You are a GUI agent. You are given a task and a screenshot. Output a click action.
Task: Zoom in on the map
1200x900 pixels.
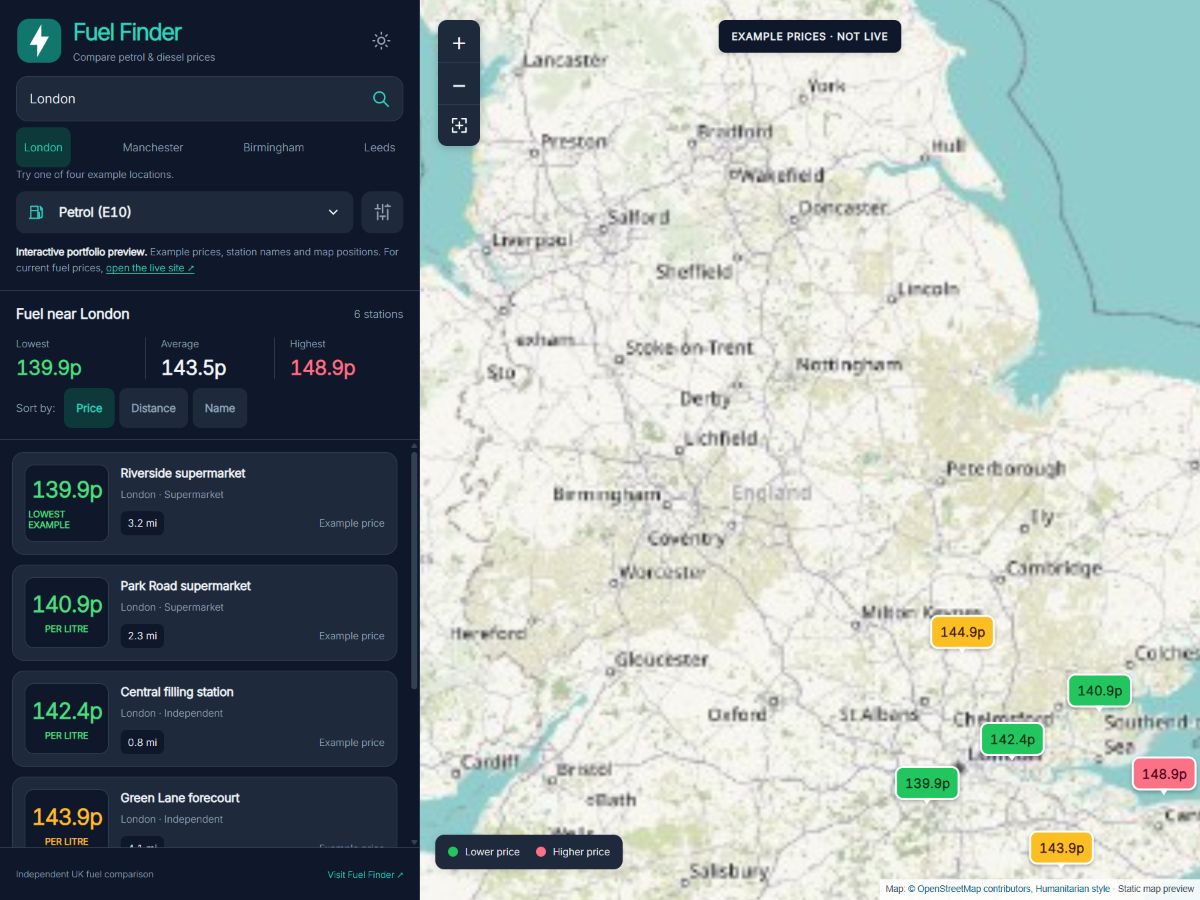[x=459, y=43]
